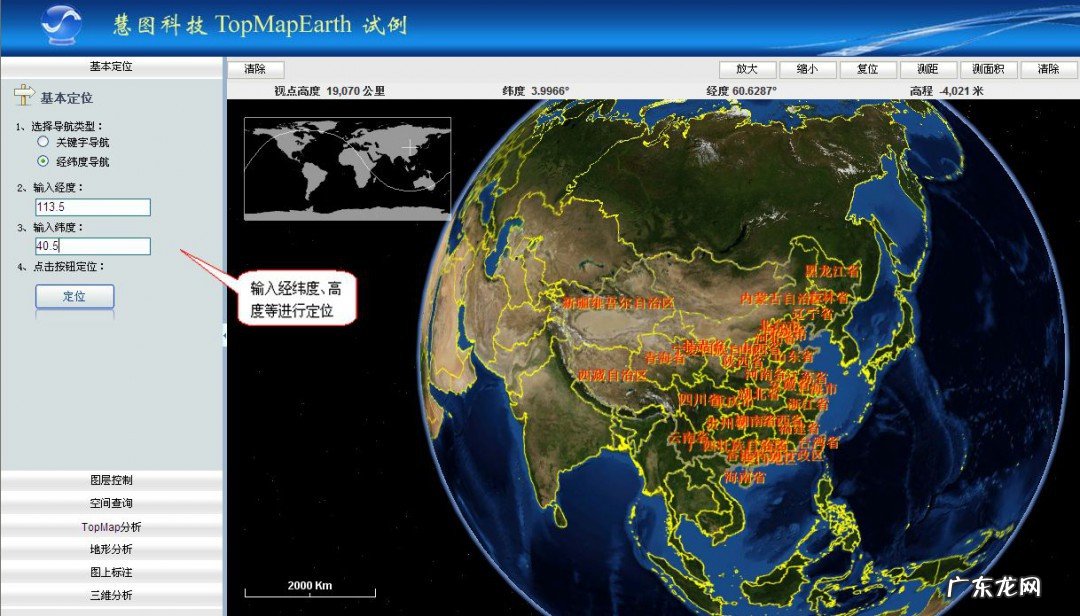The width and height of the screenshot is (1080, 616).
Task: Expand the 三维分析 accordion section
Action: point(112,595)
